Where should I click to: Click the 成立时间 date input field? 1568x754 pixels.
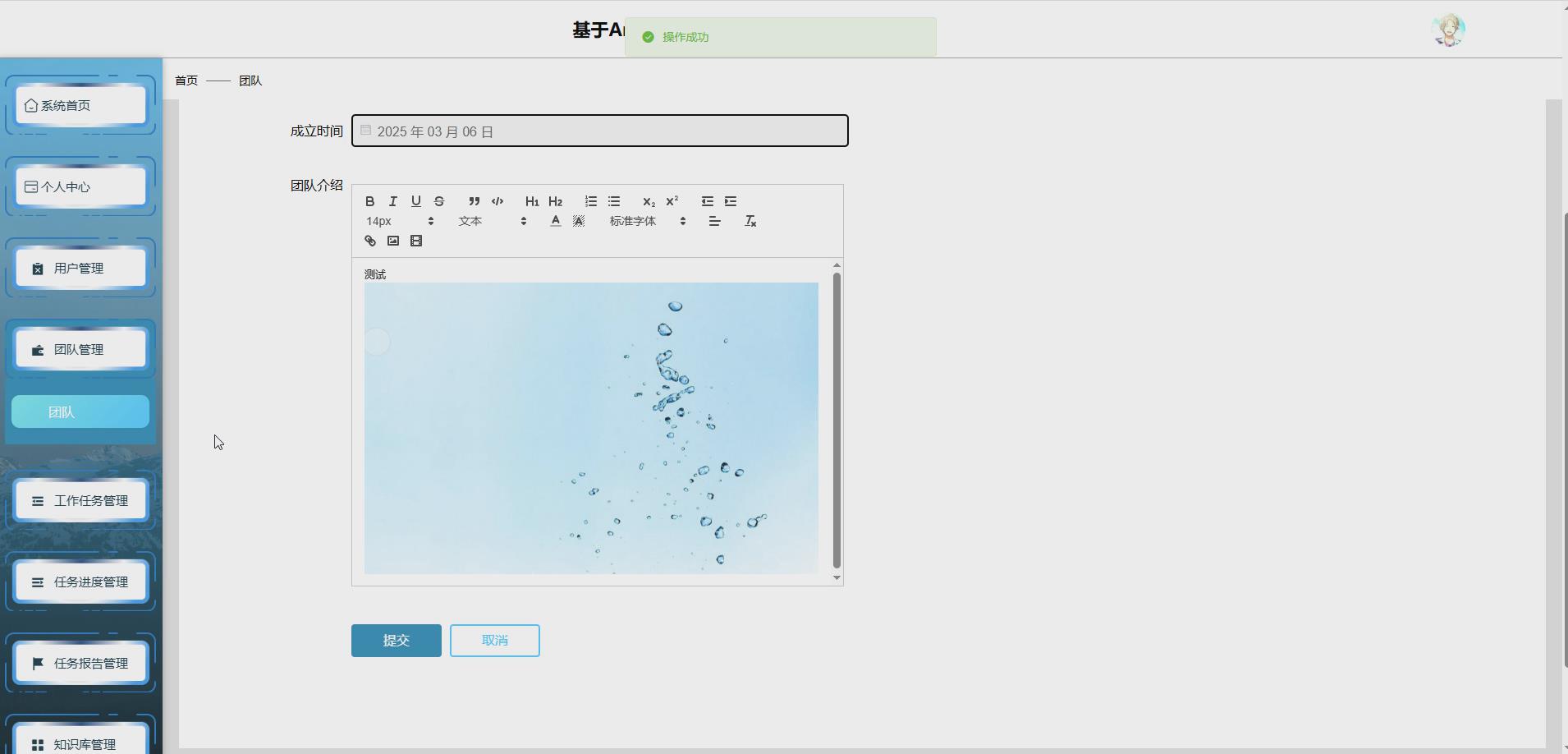[x=600, y=131]
